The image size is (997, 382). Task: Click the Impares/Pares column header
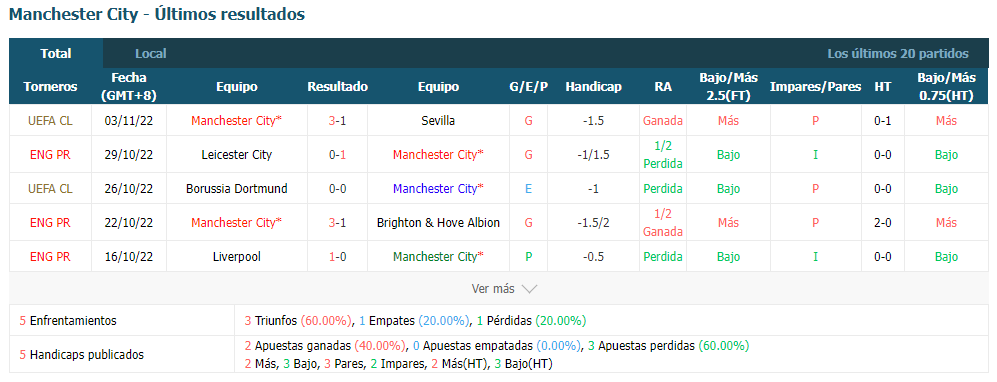click(816, 87)
